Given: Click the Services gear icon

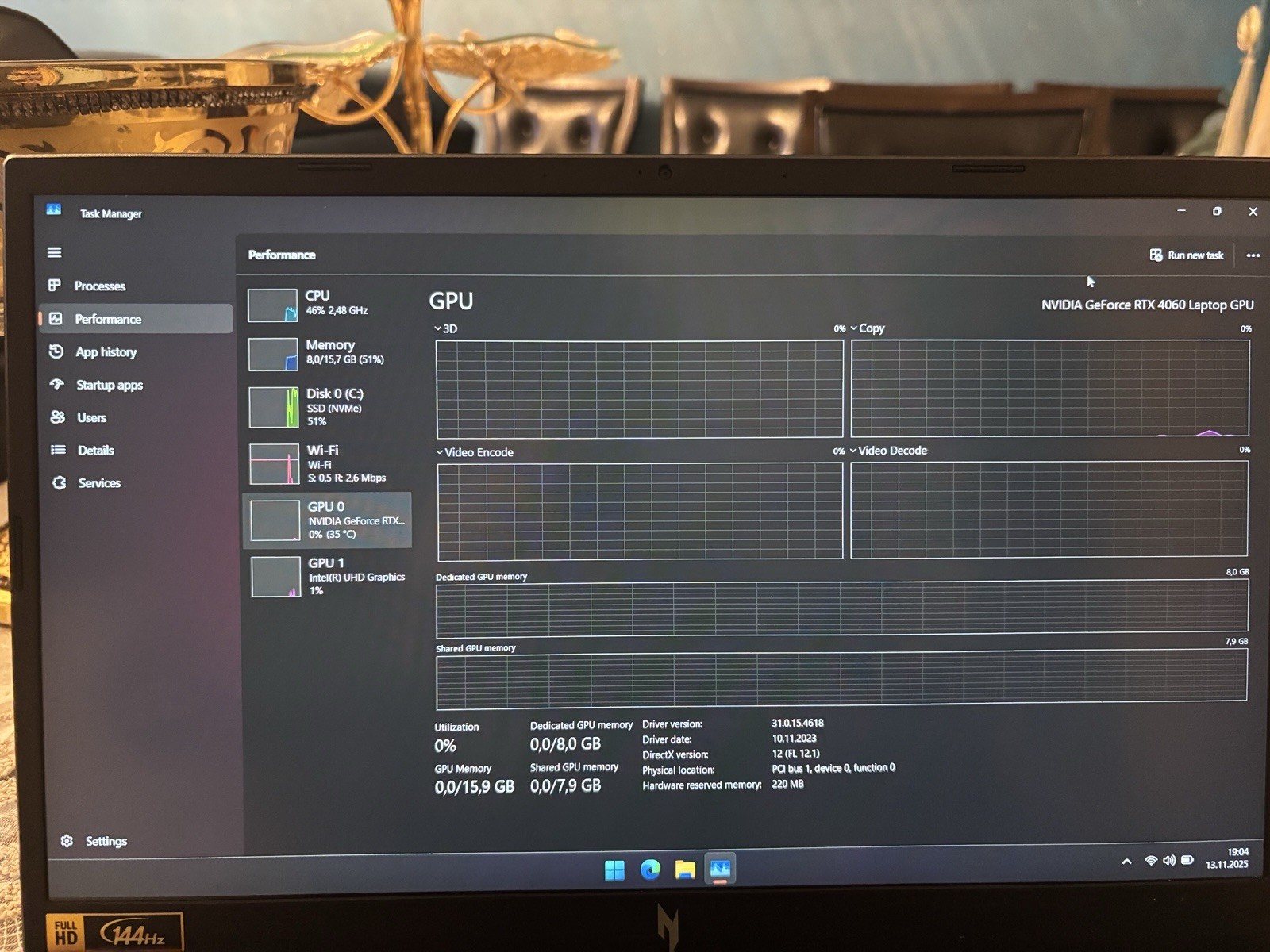Looking at the screenshot, I should (x=60, y=482).
